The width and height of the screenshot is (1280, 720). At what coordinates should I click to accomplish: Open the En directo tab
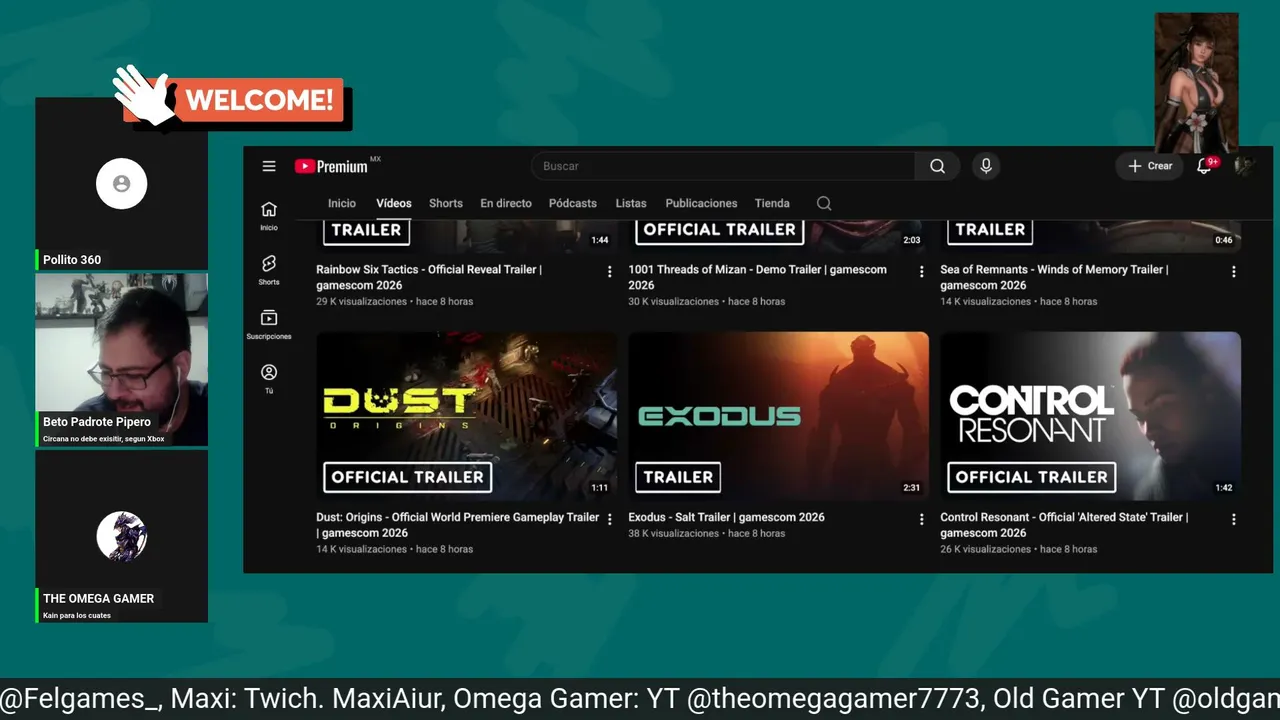pos(506,203)
